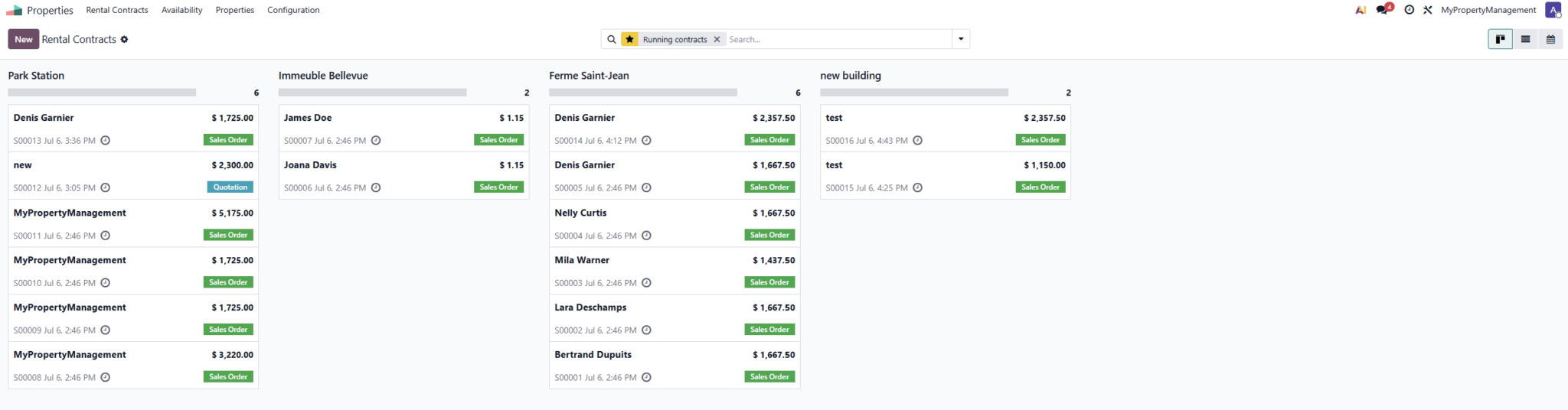Click the Immeuble Bellevue progress bar
1568x410 pixels.
[x=372, y=93]
